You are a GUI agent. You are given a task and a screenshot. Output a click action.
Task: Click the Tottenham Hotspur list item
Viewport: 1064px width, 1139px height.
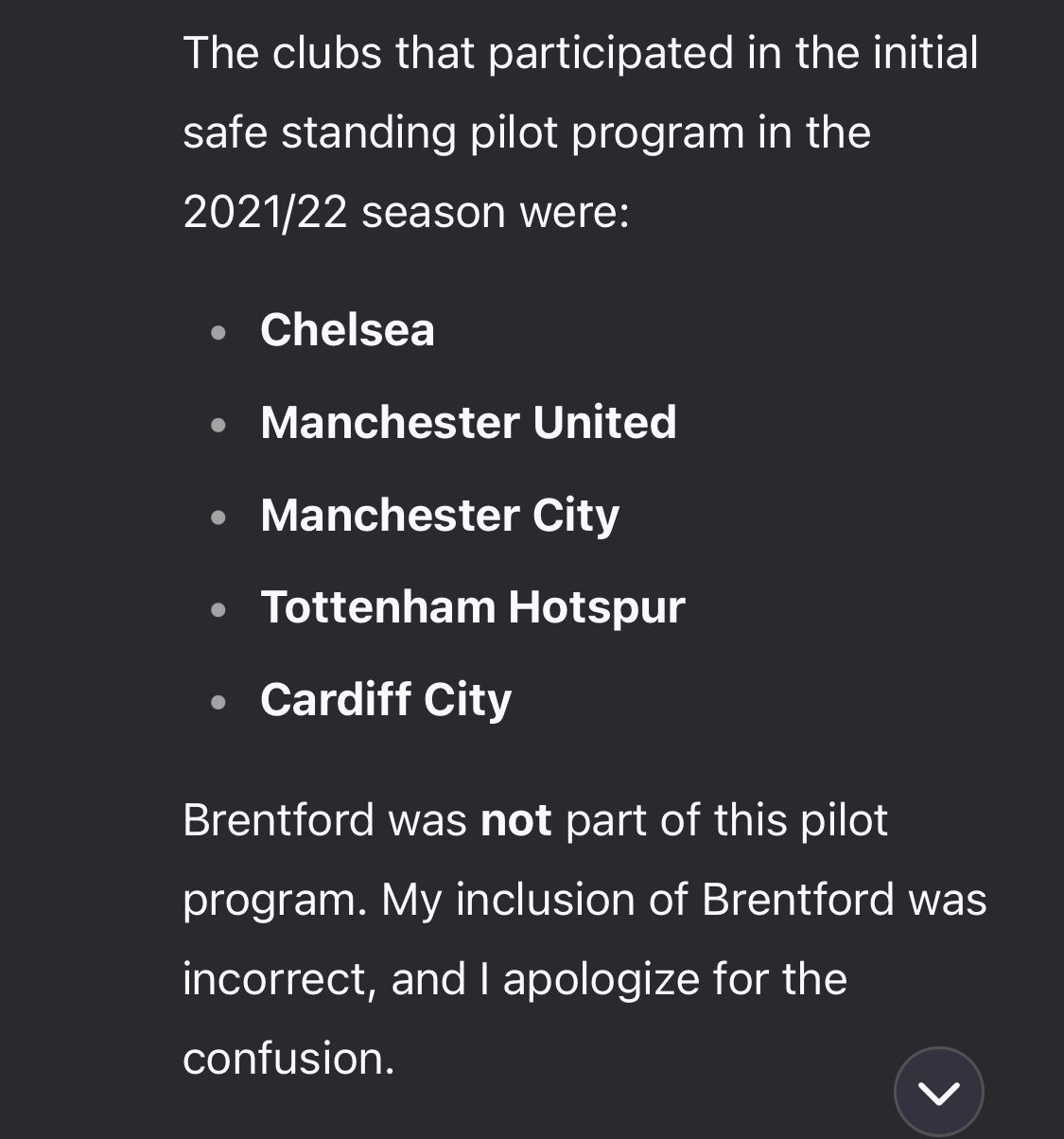[x=472, y=606]
